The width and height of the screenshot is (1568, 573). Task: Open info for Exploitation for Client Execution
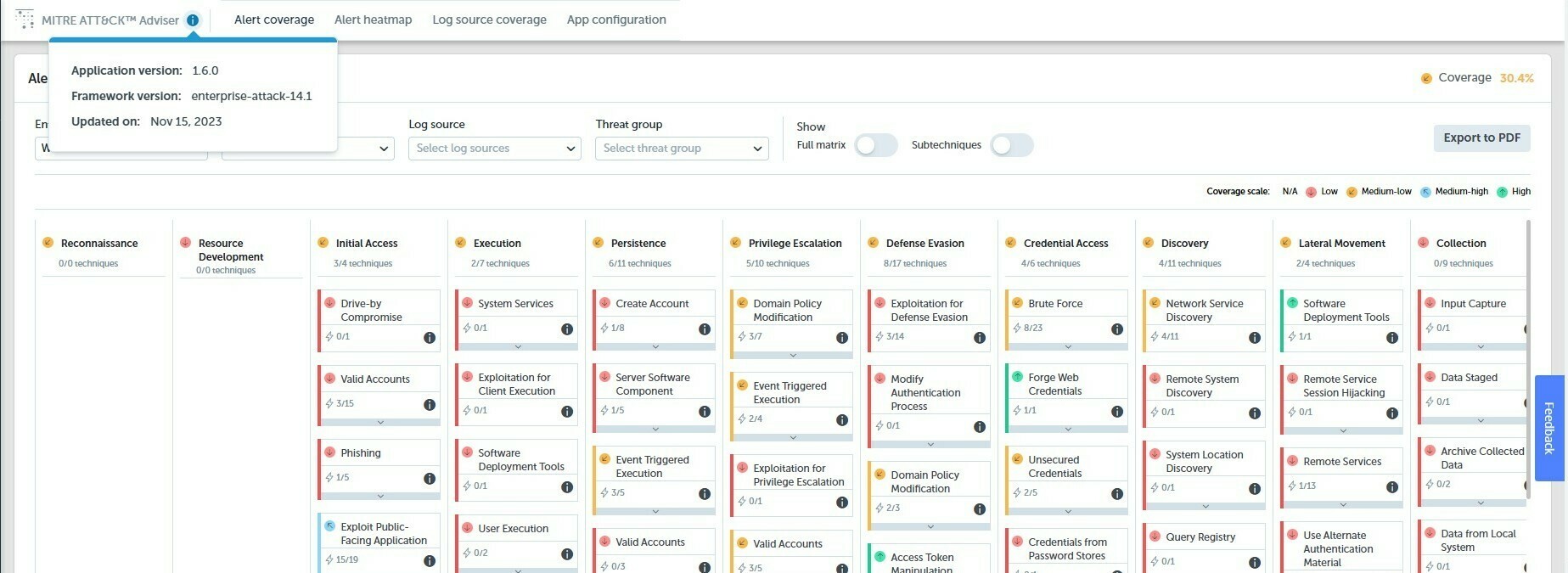point(567,412)
